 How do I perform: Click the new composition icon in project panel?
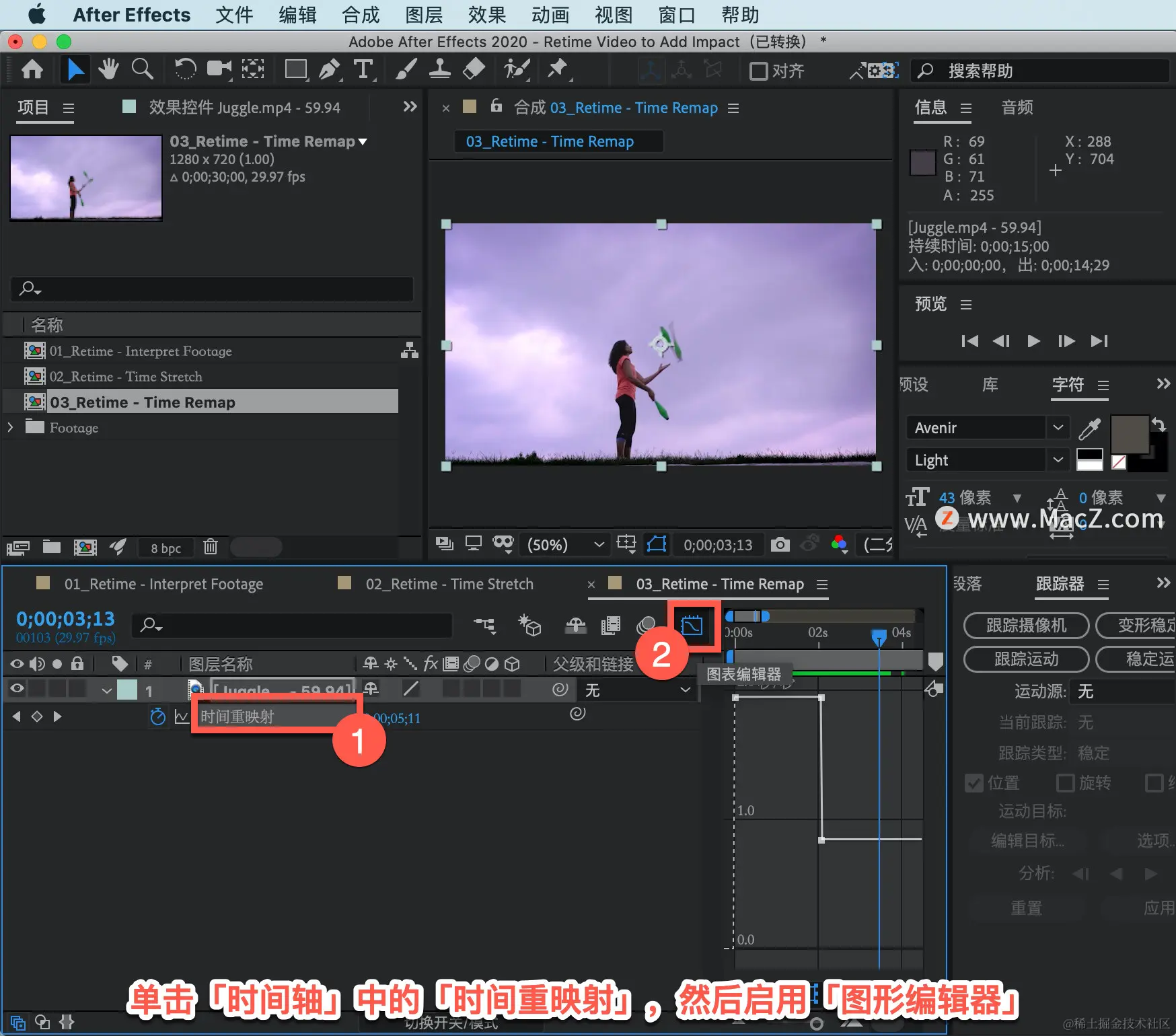pyautogui.click(x=85, y=547)
